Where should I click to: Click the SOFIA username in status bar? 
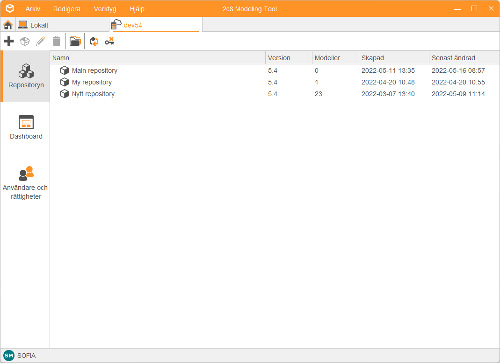[x=27, y=356]
